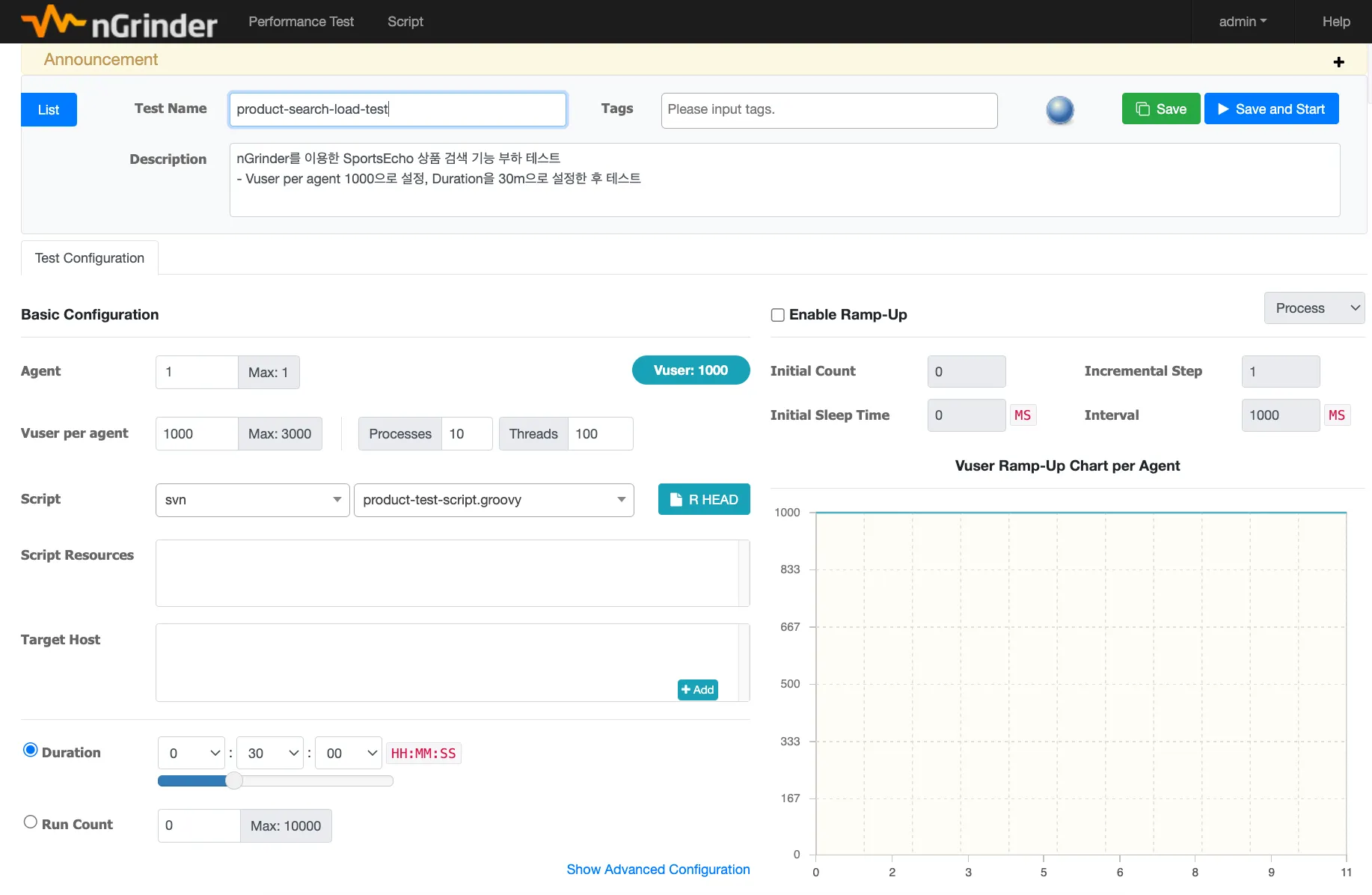
Task: Open the admin user menu
Action: [1242, 22]
